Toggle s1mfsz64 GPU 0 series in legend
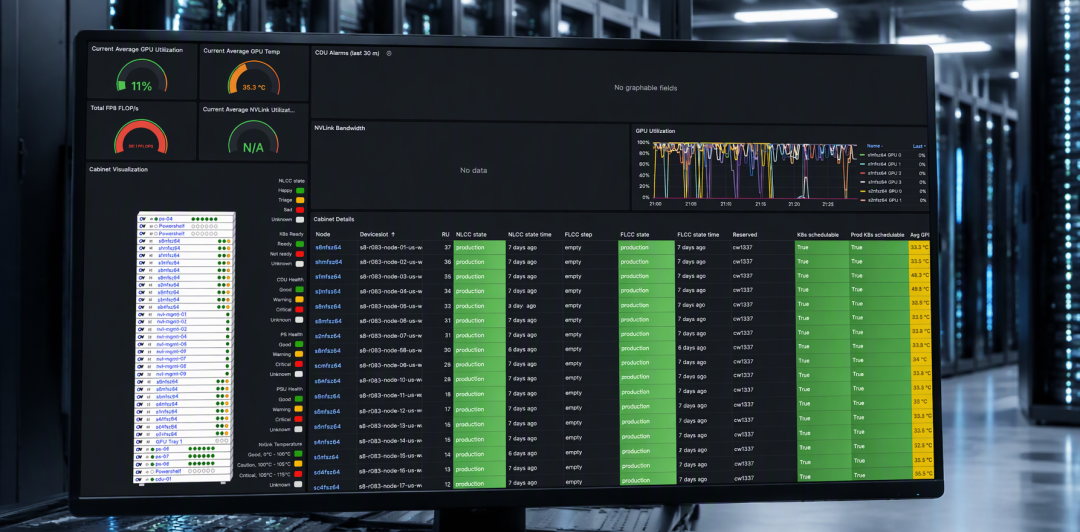This screenshot has width=1080, height=532. tap(884, 155)
